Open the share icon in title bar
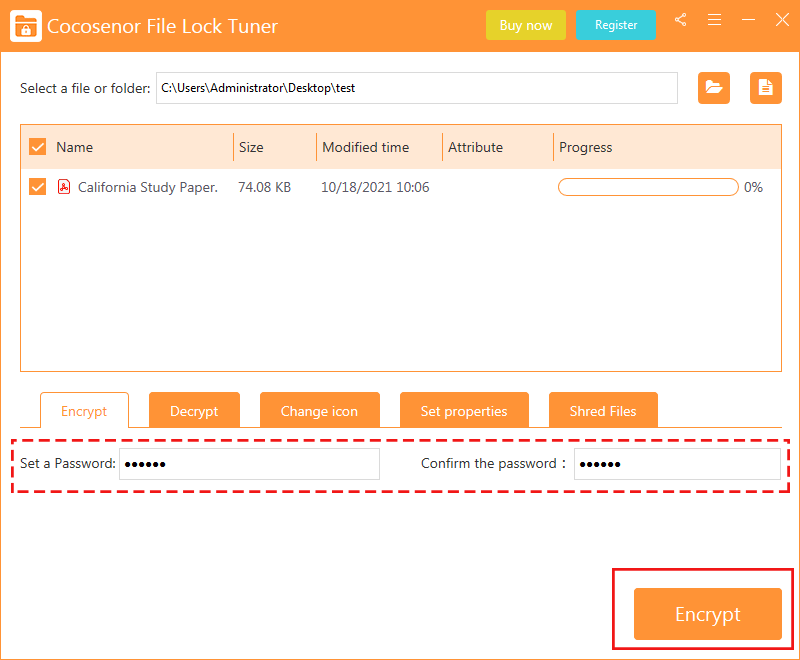 pyautogui.click(x=680, y=20)
